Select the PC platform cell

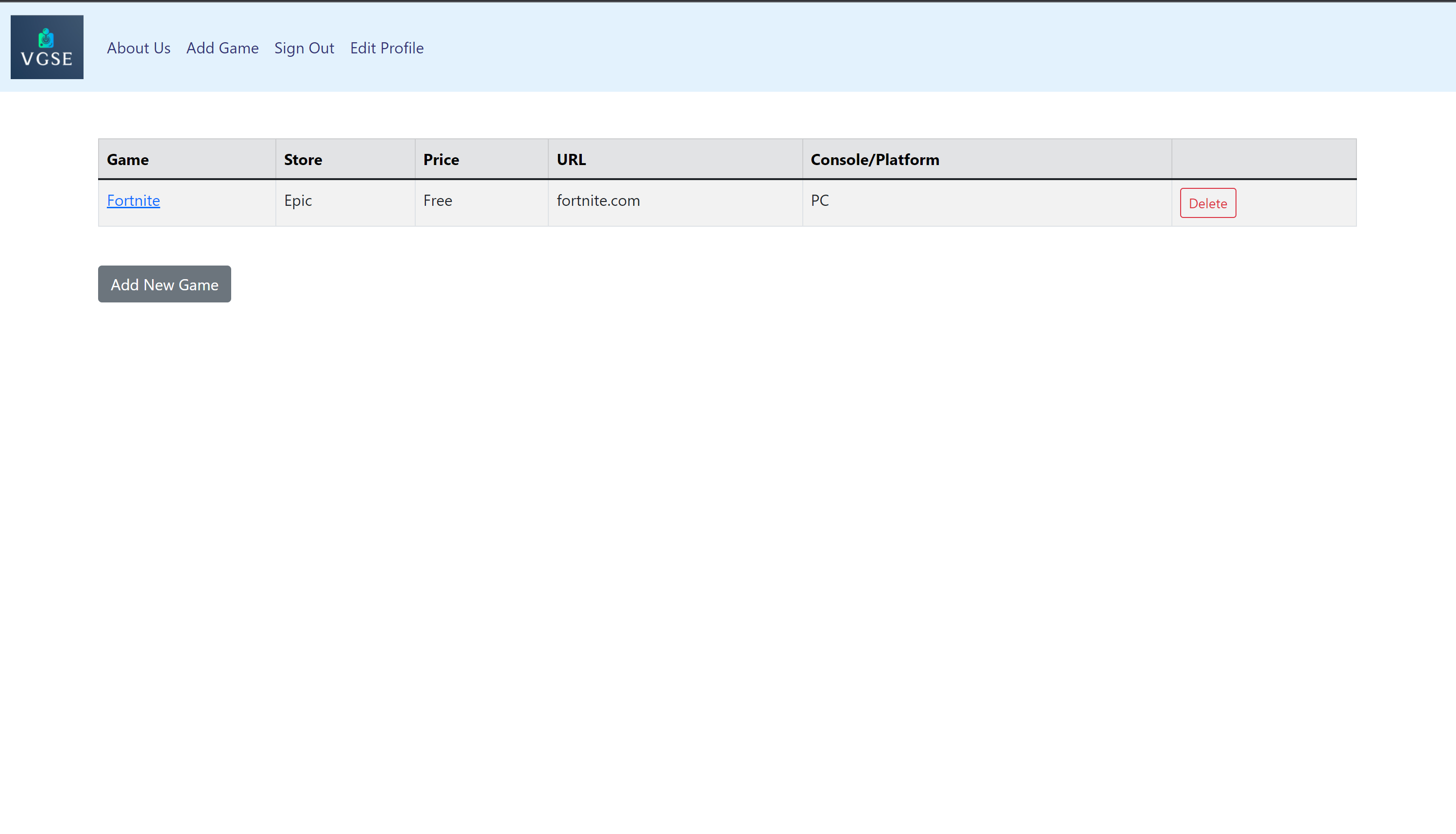point(987,203)
